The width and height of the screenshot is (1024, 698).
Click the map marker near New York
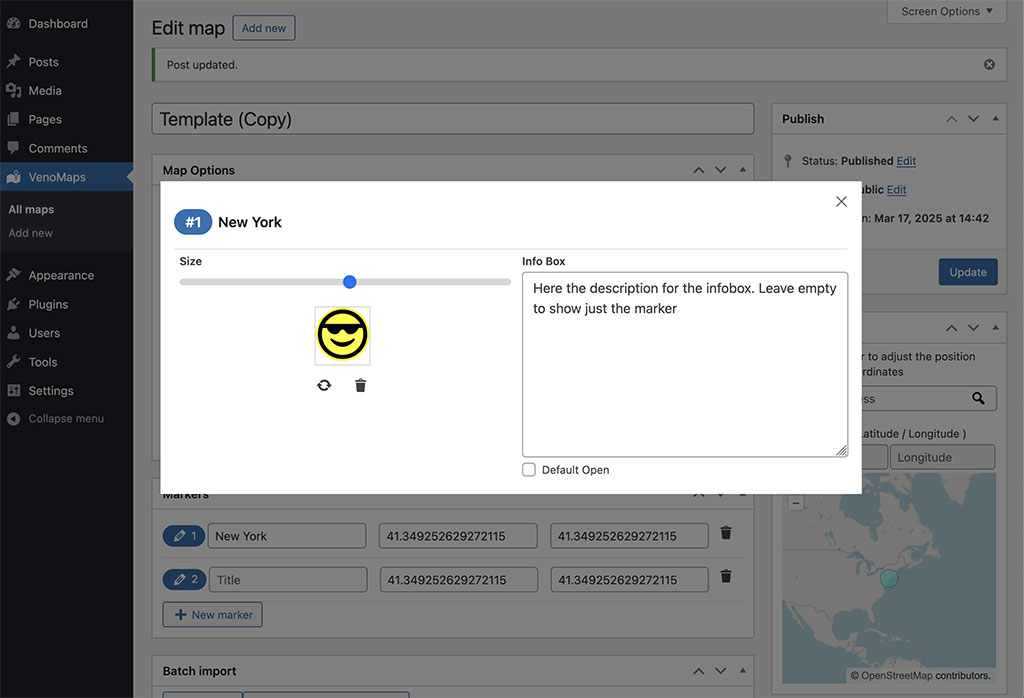(889, 578)
